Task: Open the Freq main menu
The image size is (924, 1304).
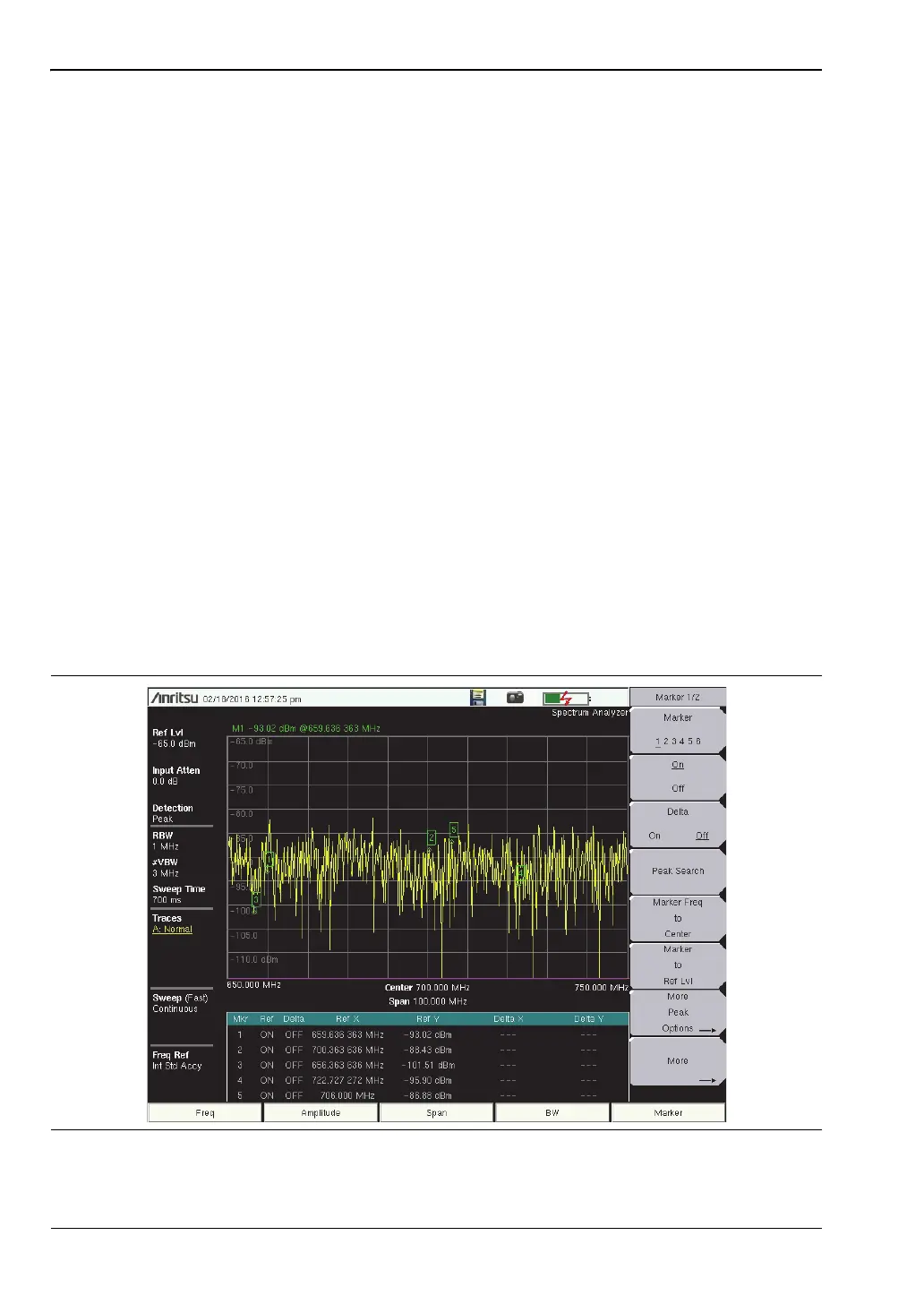Action: [x=205, y=1112]
